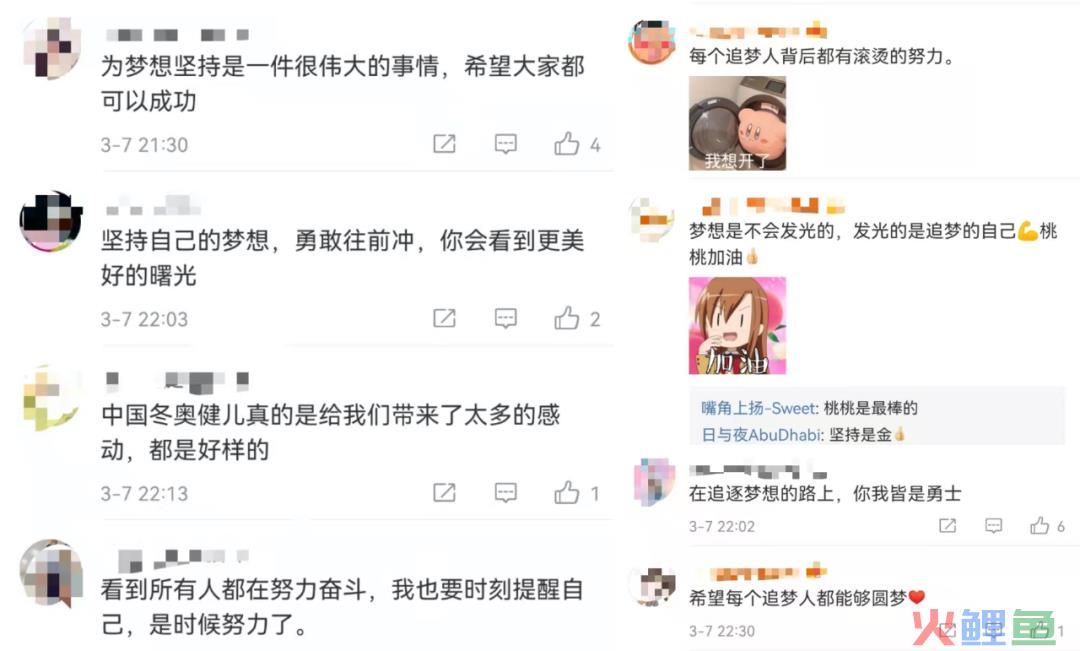
Task: Open the Kirby washing machine image
Action: [x=737, y=123]
